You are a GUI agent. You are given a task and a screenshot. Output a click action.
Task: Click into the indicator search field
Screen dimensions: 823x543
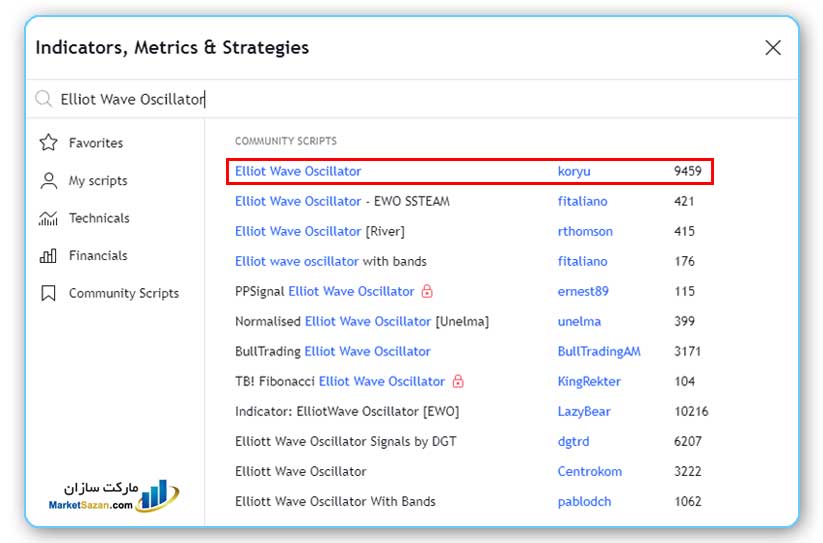point(400,99)
